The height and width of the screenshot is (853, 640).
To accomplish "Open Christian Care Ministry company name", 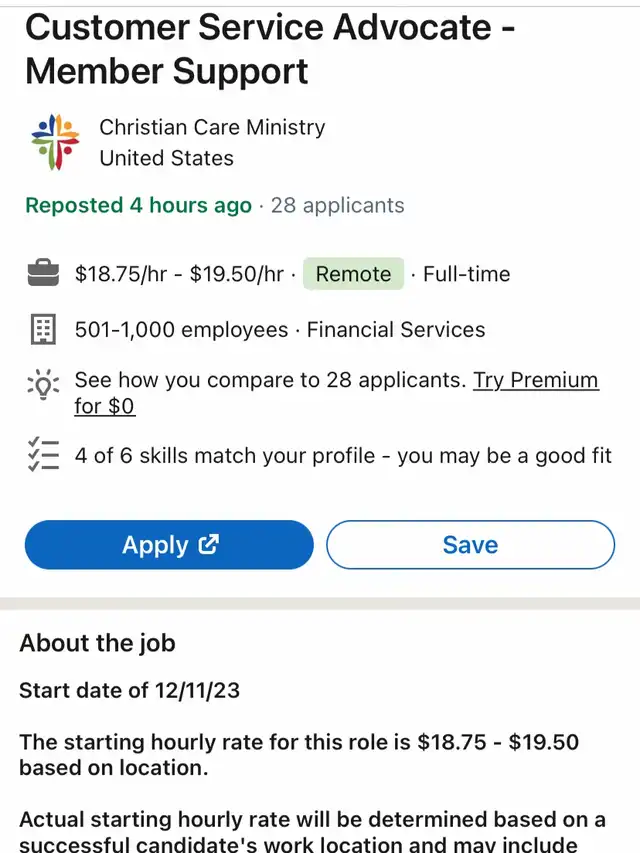I will click(212, 128).
